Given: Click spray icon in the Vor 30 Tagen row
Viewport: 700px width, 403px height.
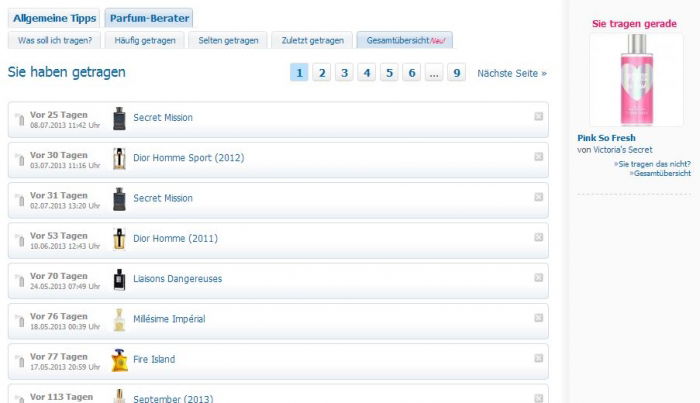Looking at the screenshot, I should tap(20, 160).
